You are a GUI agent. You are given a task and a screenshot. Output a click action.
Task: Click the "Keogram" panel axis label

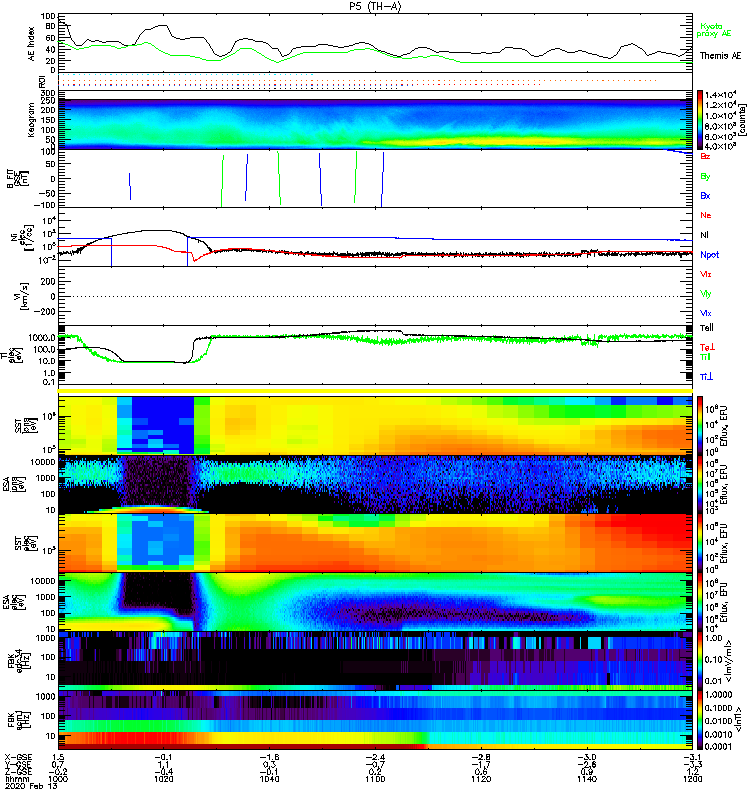click(32, 120)
